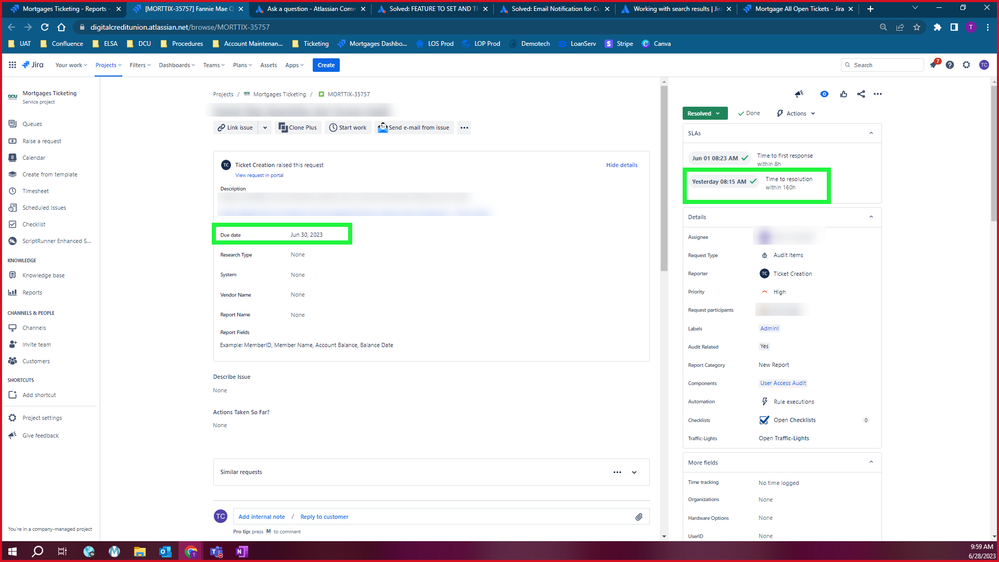Image resolution: width=999 pixels, height=562 pixels.
Task: Open the Actions dropdown
Action: click(796, 113)
